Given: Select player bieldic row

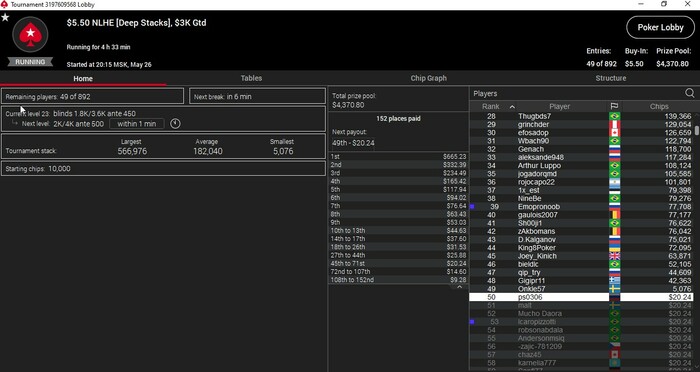Looking at the screenshot, I should 581,264.
